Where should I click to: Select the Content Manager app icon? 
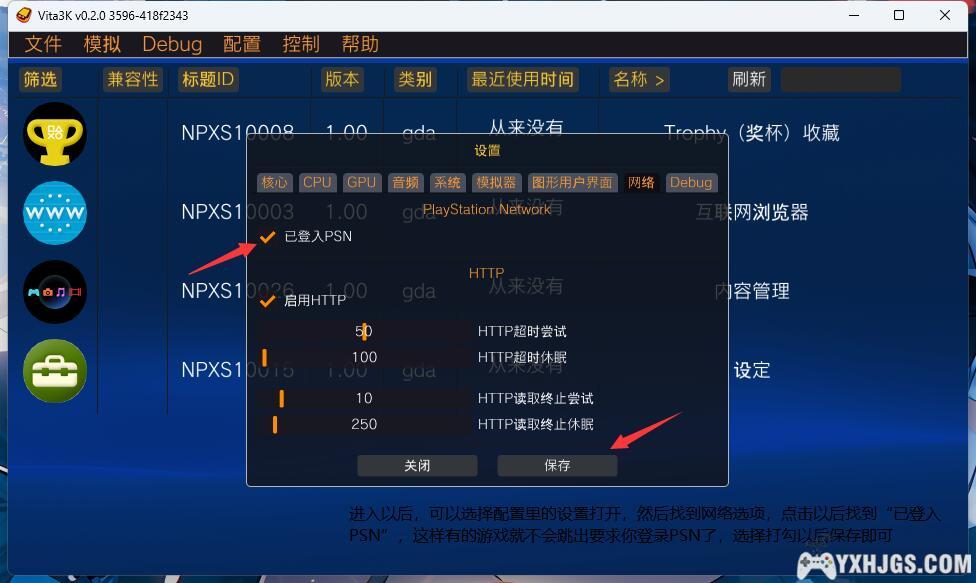[x=55, y=291]
